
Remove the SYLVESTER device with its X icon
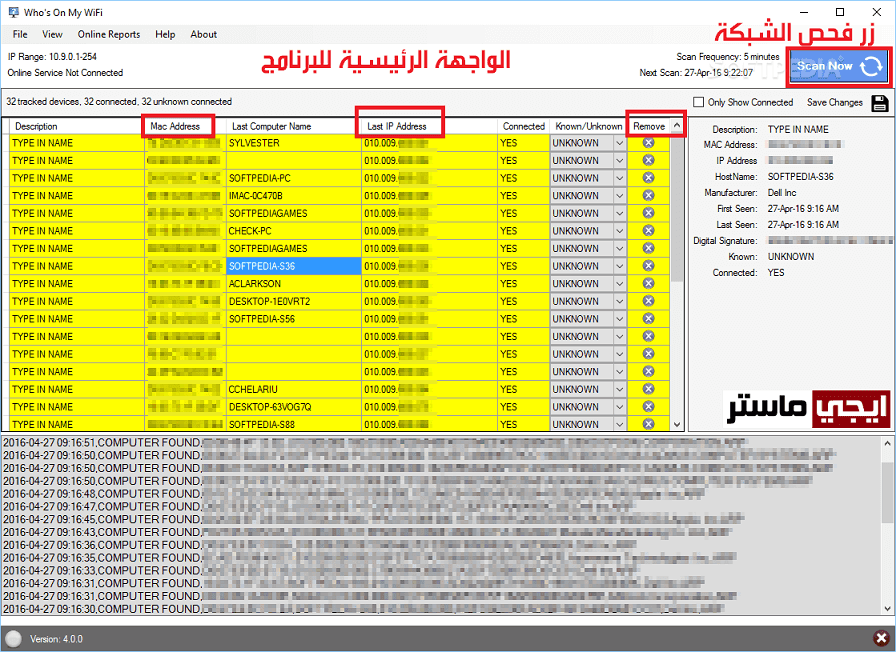[x=648, y=143]
